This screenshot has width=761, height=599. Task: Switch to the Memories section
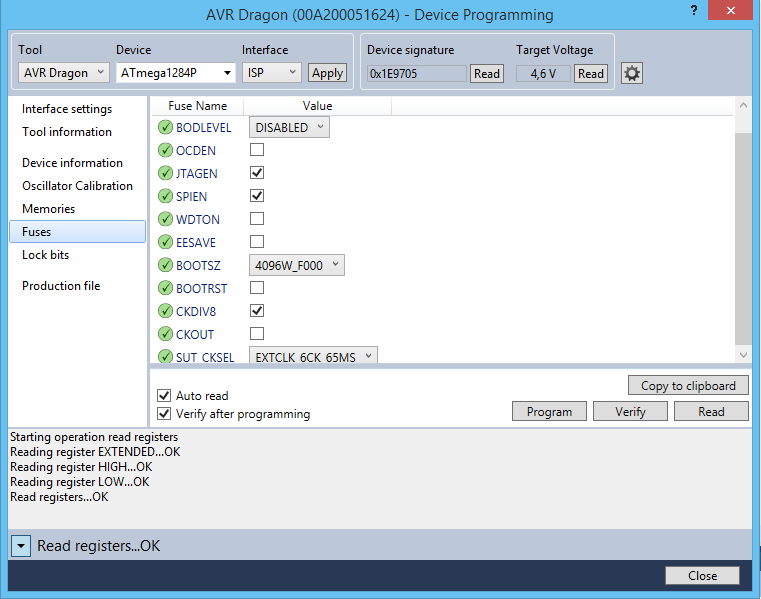point(49,209)
